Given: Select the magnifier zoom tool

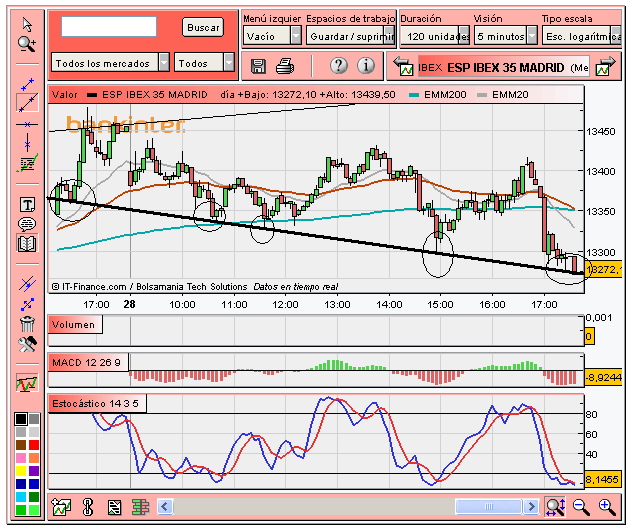Looking at the screenshot, I should (27, 44).
